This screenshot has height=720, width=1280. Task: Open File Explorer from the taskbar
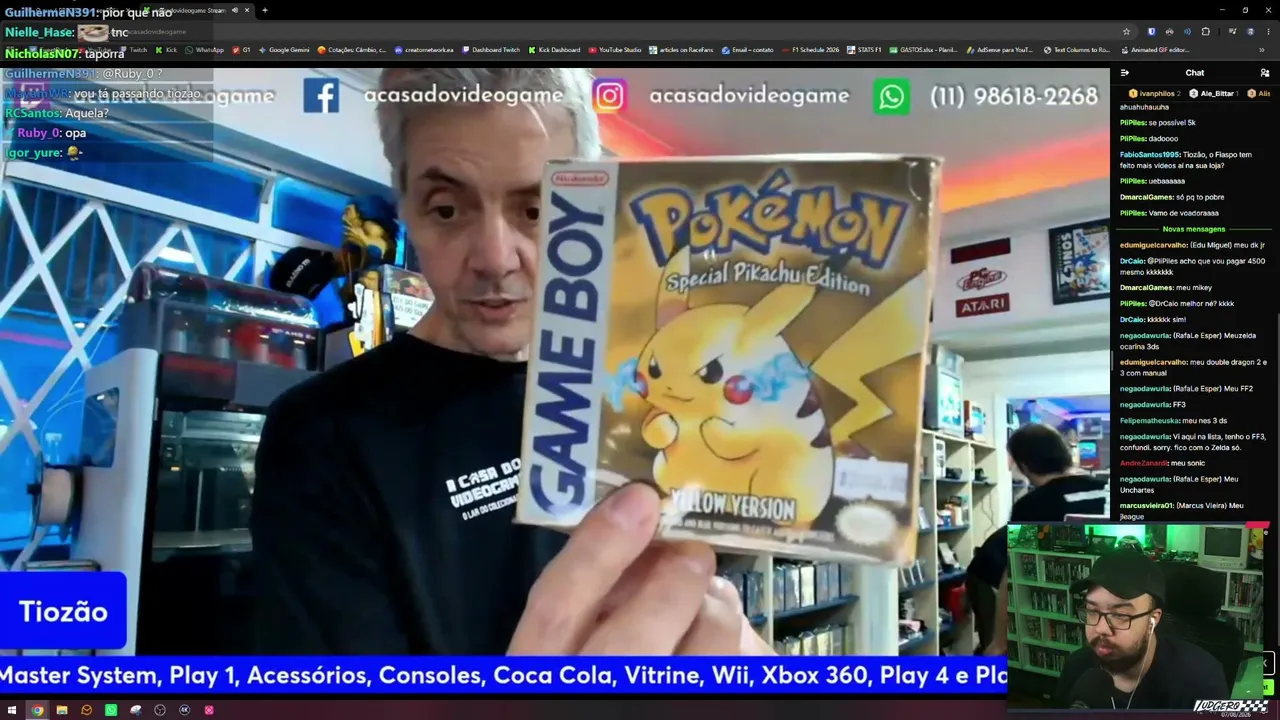point(62,710)
